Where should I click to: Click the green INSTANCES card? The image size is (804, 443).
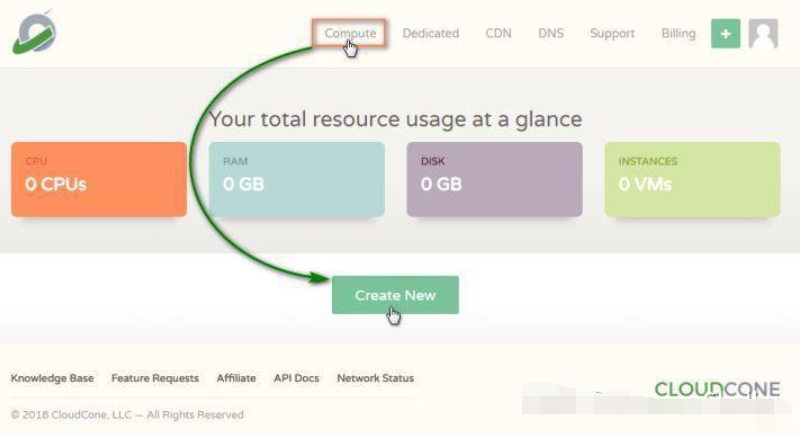point(692,179)
